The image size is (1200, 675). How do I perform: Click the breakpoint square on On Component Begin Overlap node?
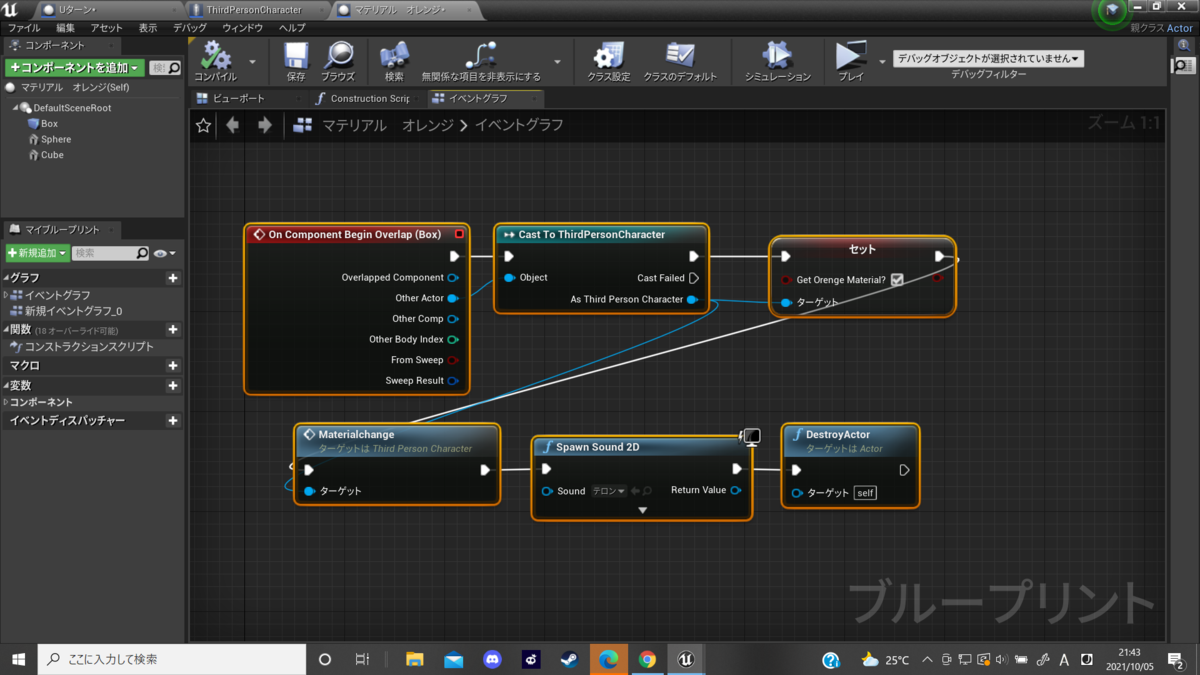459,234
